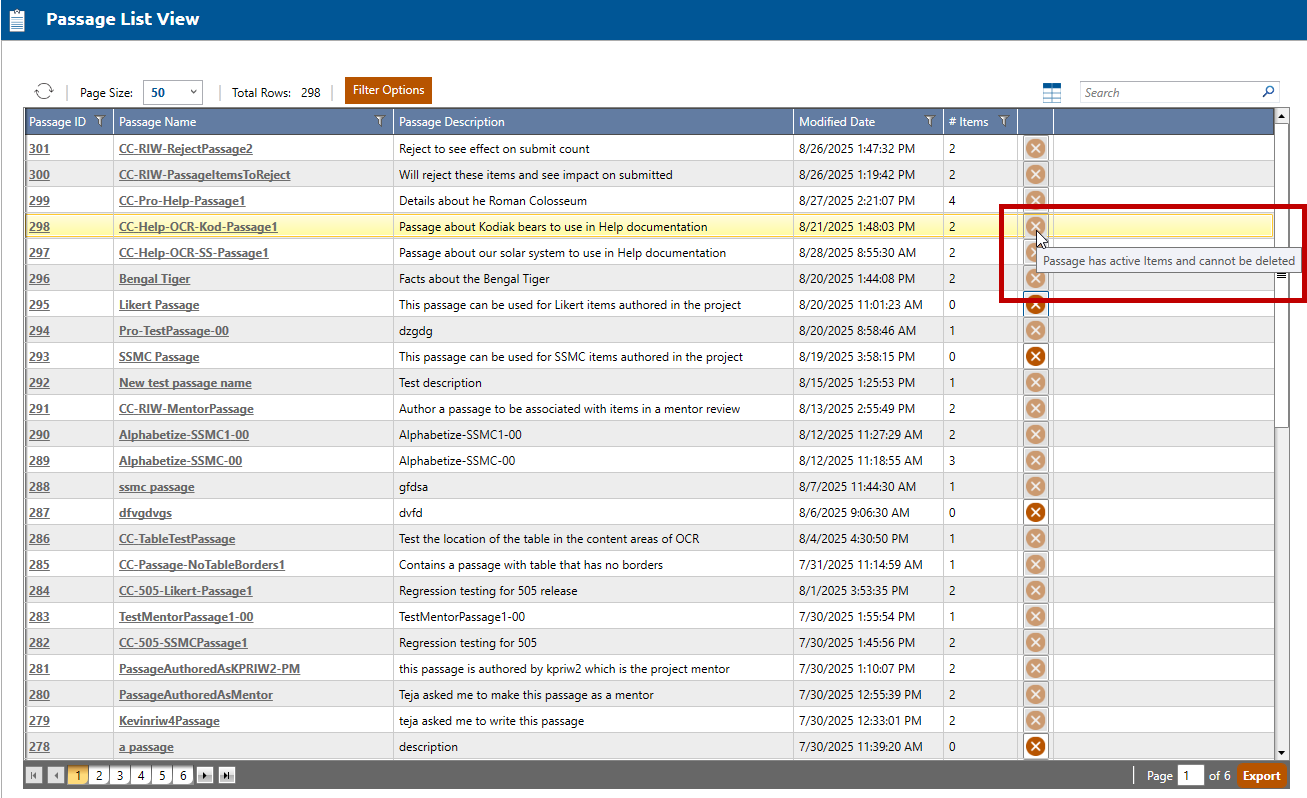
Task: Open the Bengal Tiger passage link
Action: pyautogui.click(x=154, y=279)
